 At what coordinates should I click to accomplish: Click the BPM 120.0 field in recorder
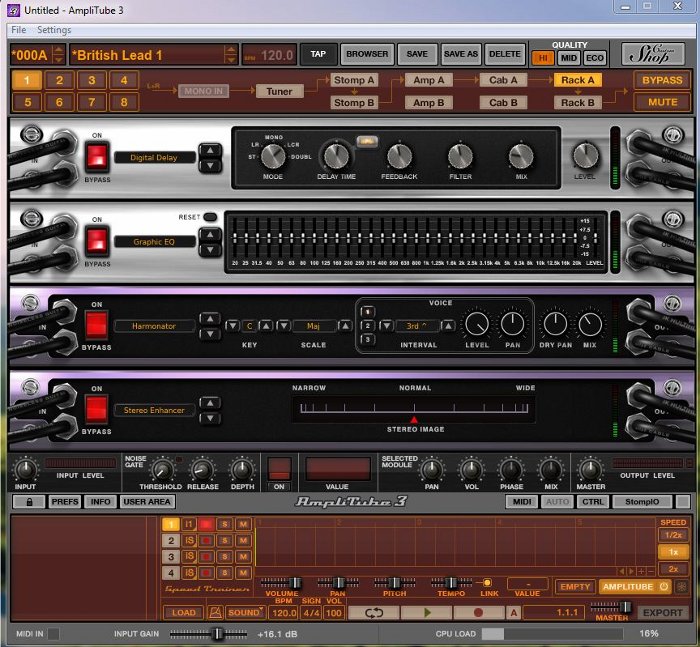tap(284, 613)
